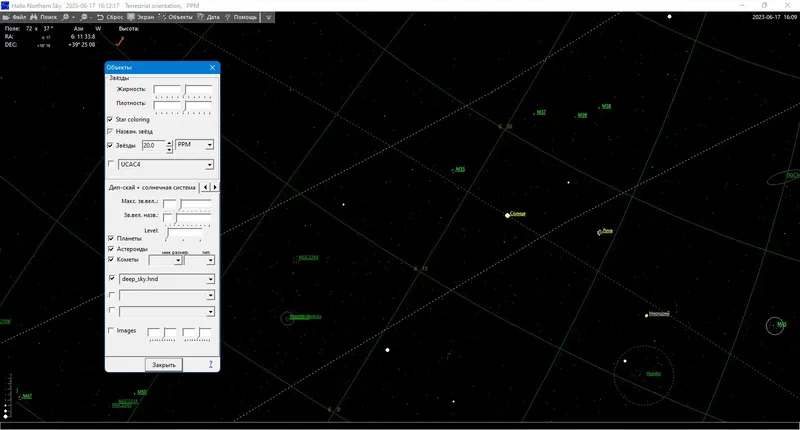Screen dimensions: 800x430
Task: Open the PPM star catalog dropdown
Action: click(x=194, y=145)
